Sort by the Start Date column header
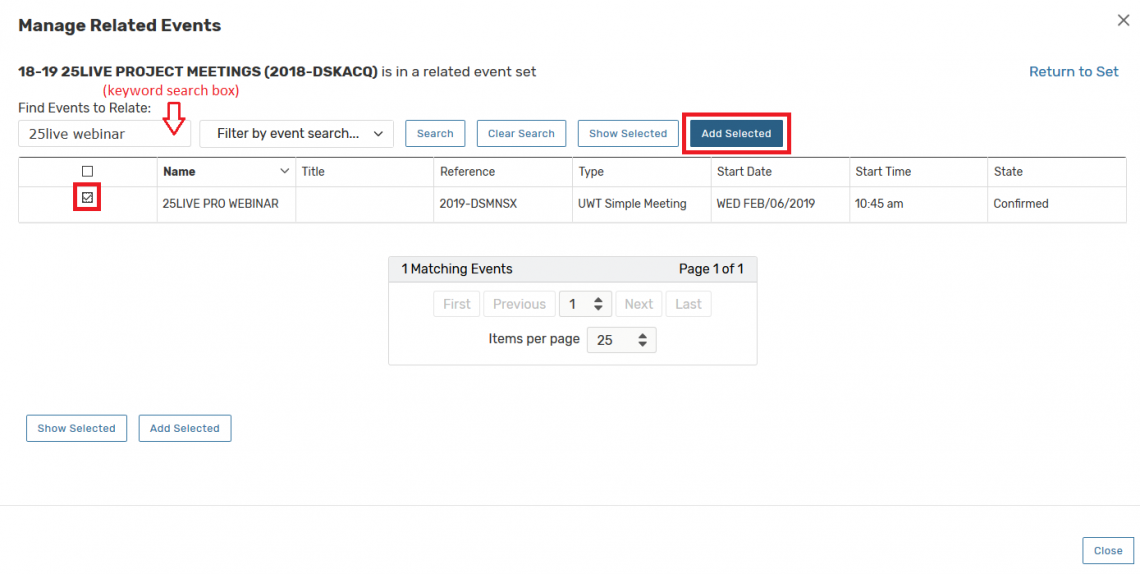Viewport: 1140px width, 574px height. pyautogui.click(x=744, y=172)
